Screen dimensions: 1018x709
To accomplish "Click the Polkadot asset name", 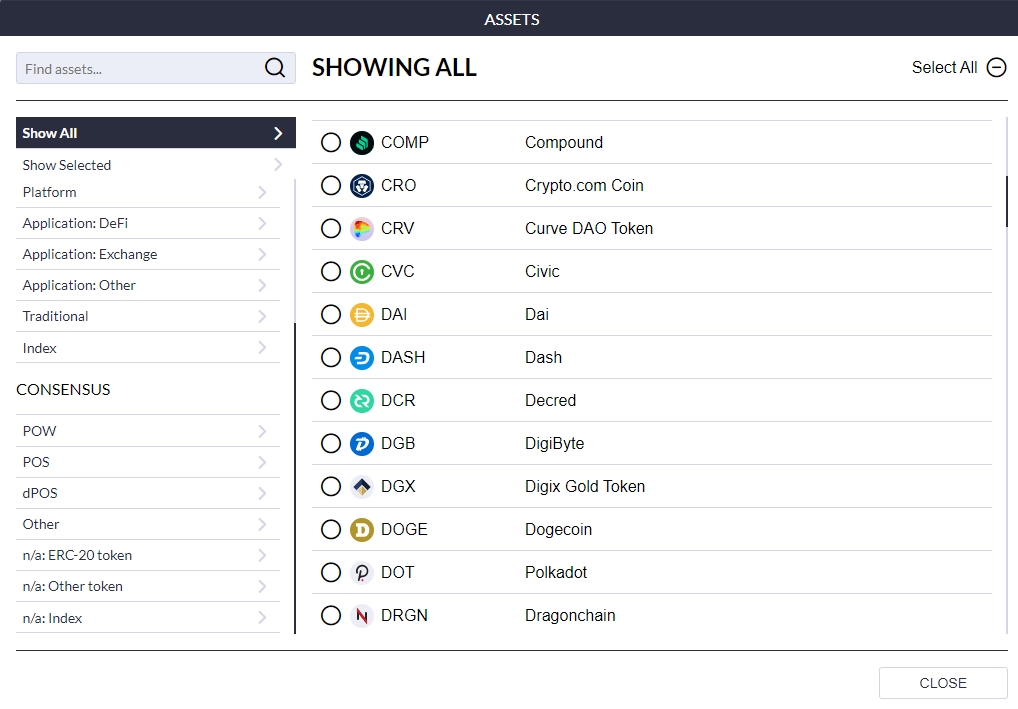I will click(x=556, y=573).
